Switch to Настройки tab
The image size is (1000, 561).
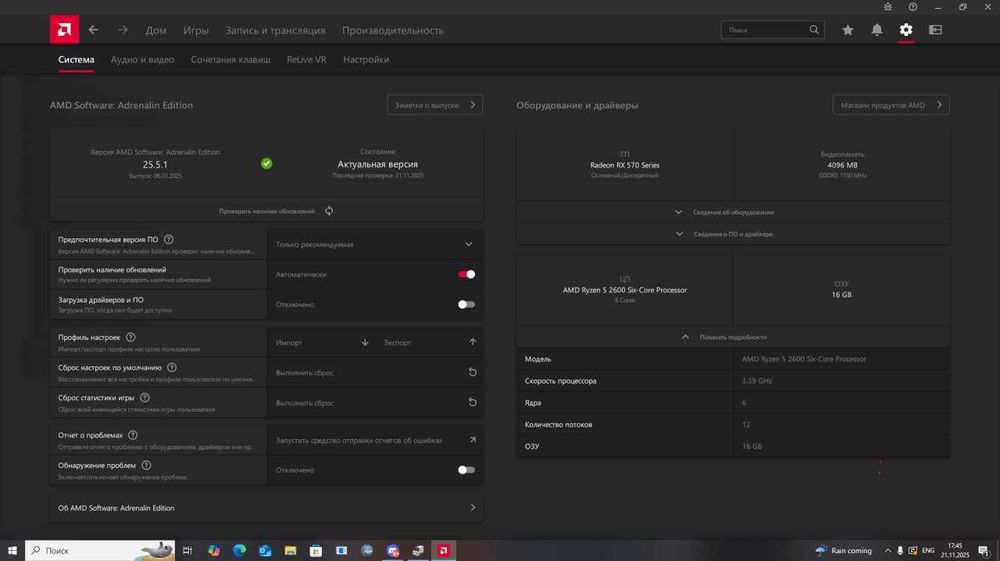click(366, 60)
